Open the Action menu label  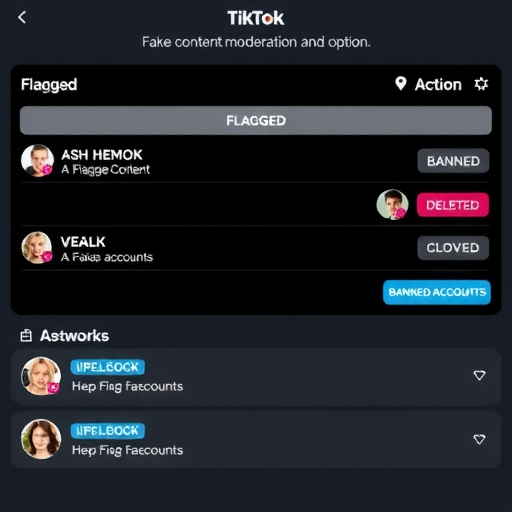(x=438, y=85)
